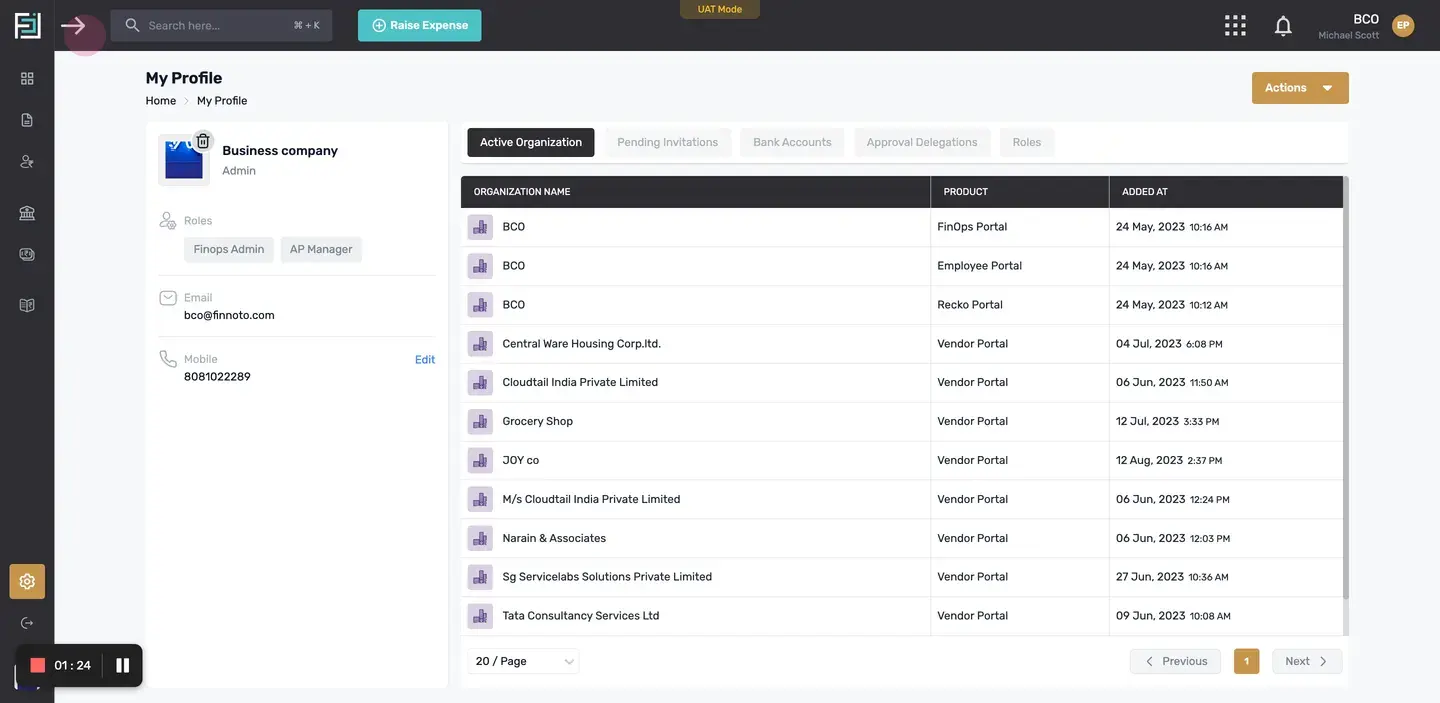1440x703 pixels.
Task: Pause the recording timer
Action: pyautogui.click(x=123, y=665)
